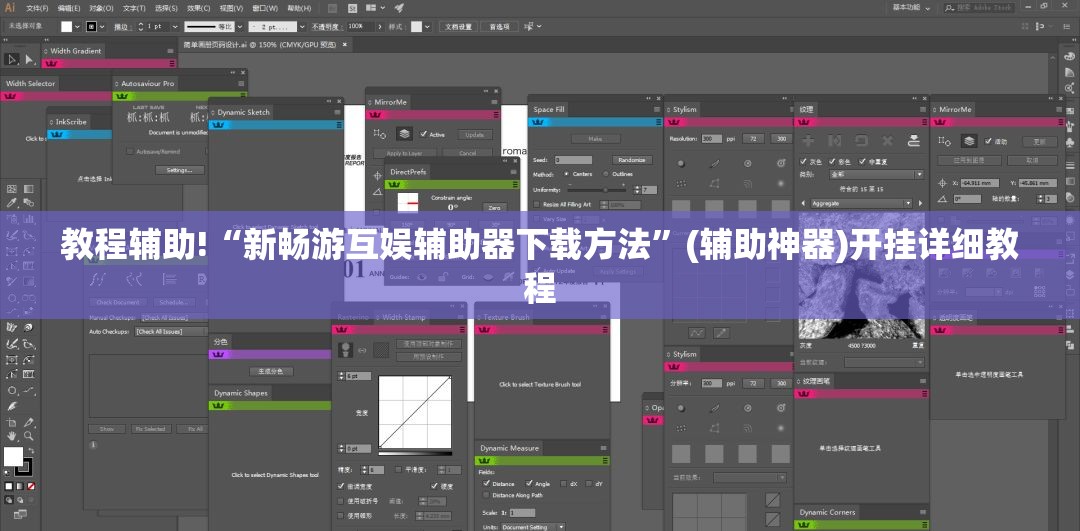The height and width of the screenshot is (531, 1080).
Task: Click the crown icon in Width Gradient panel
Action: 52,63
